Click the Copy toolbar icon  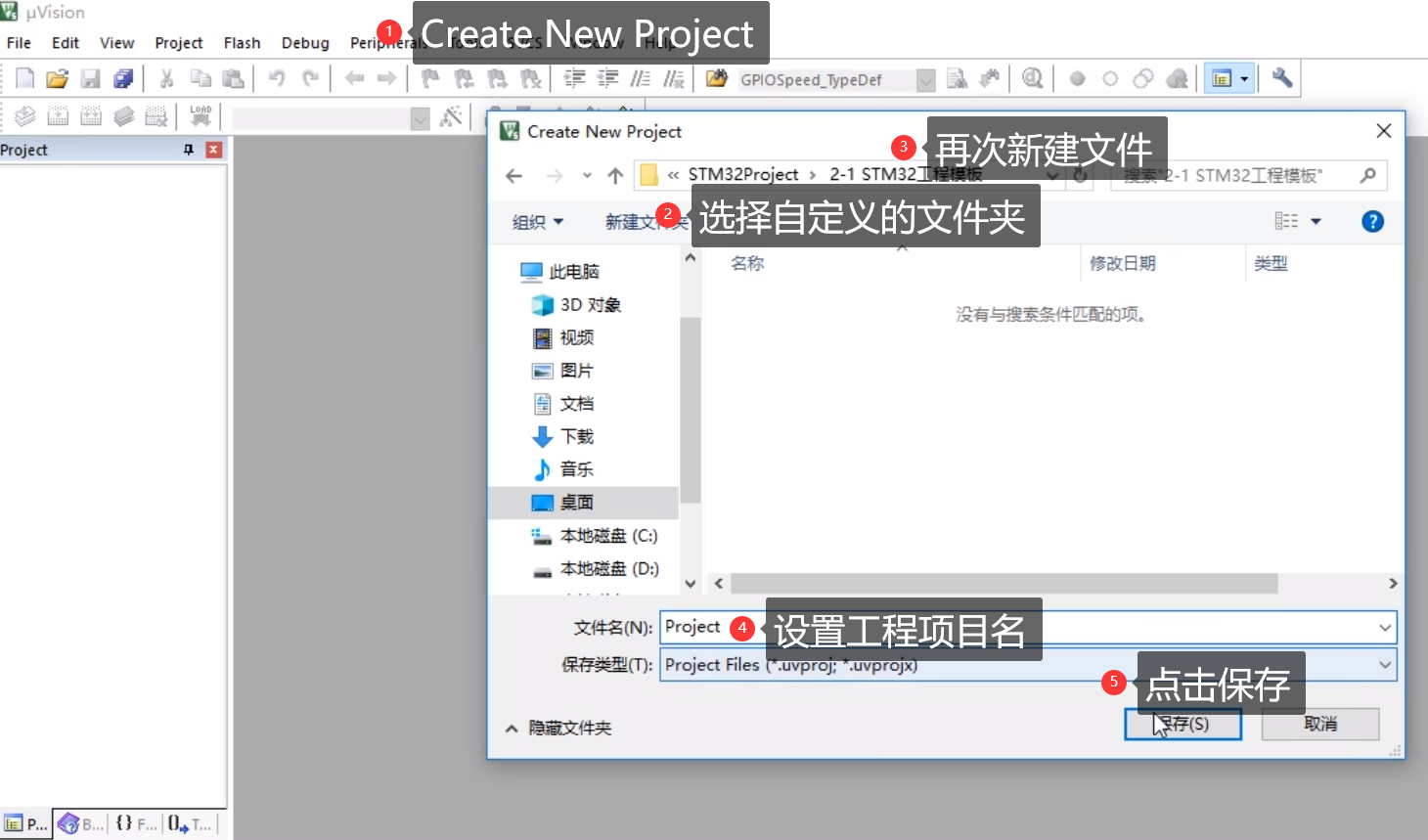(x=201, y=79)
